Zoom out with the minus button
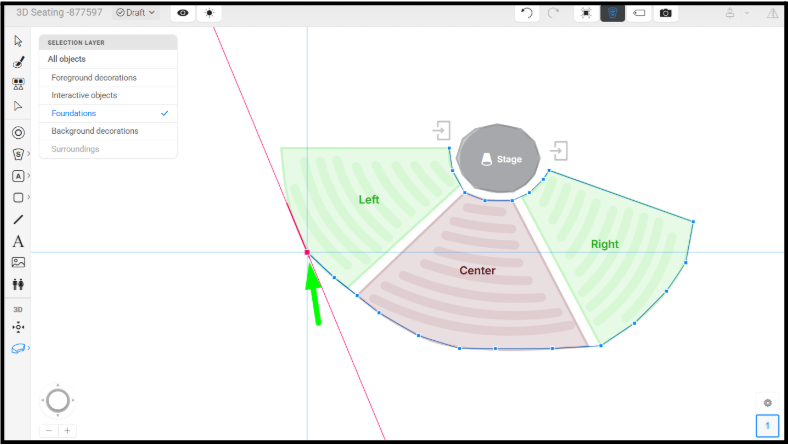This screenshot has height=445, width=788. 49,431
